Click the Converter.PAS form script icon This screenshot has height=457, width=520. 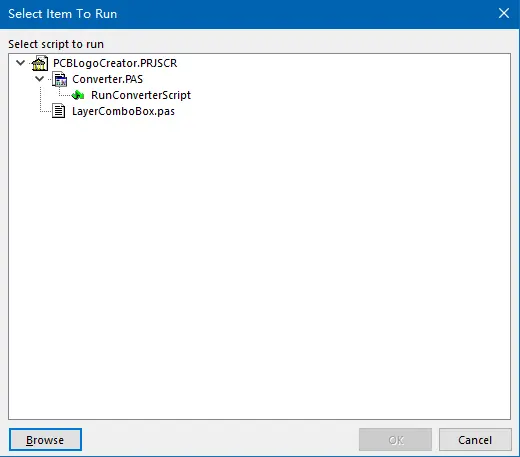60,79
